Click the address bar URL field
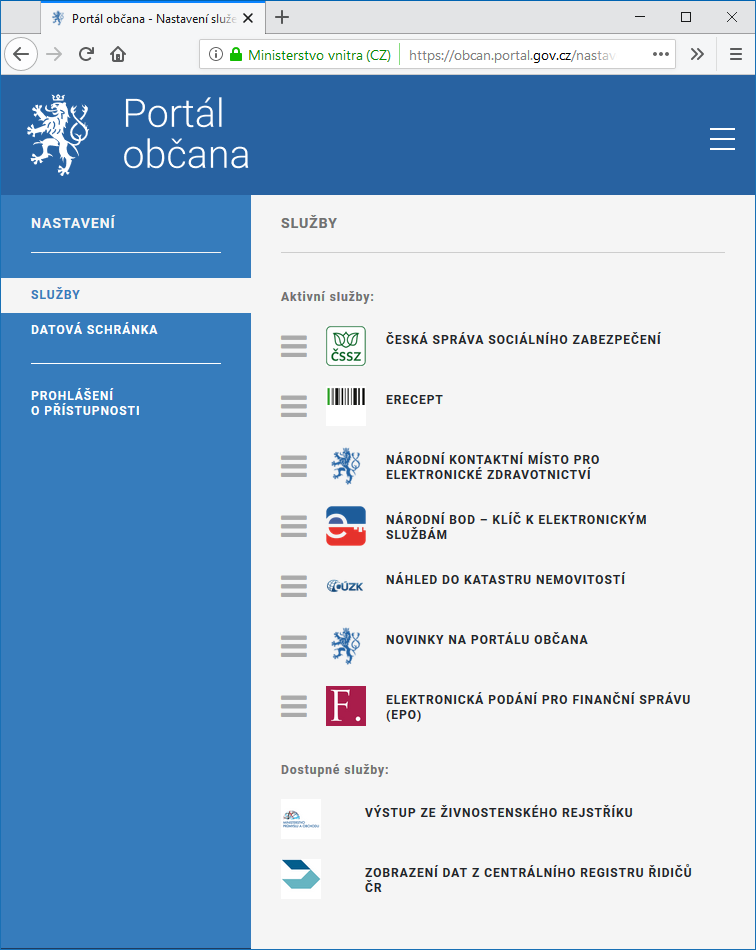The image size is (756, 950). click(x=520, y=54)
